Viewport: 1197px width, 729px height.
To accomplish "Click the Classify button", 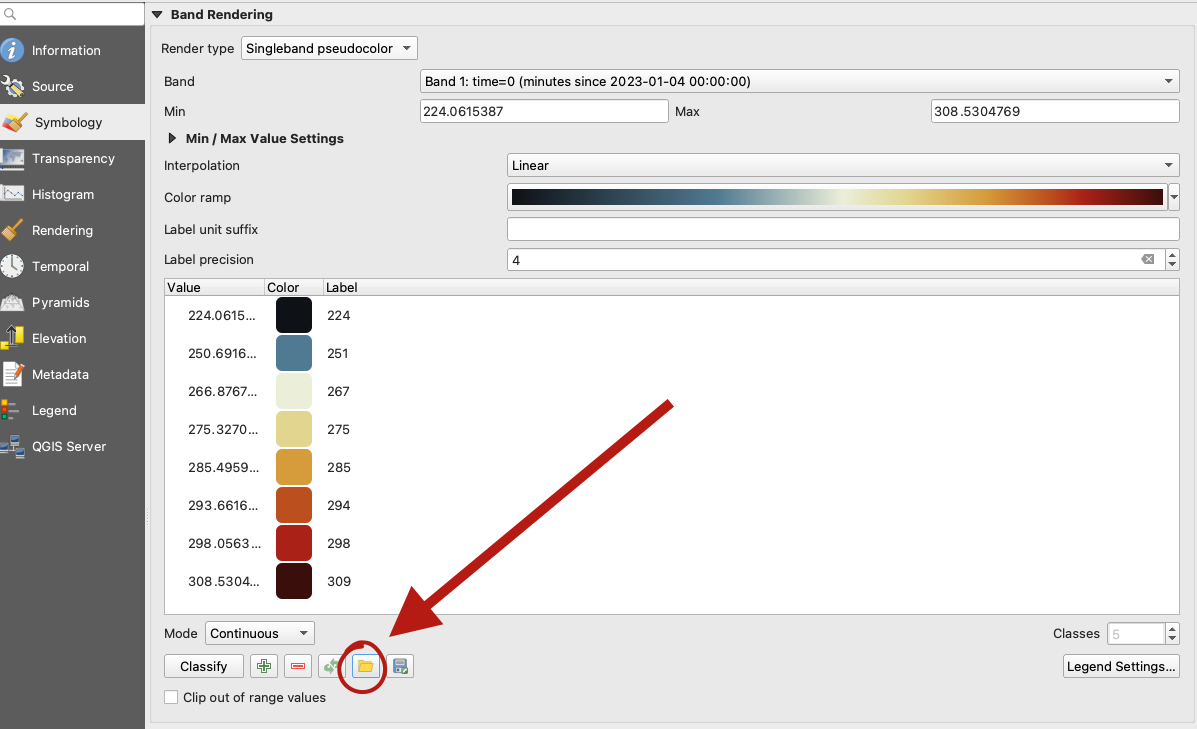I will pyautogui.click(x=203, y=666).
